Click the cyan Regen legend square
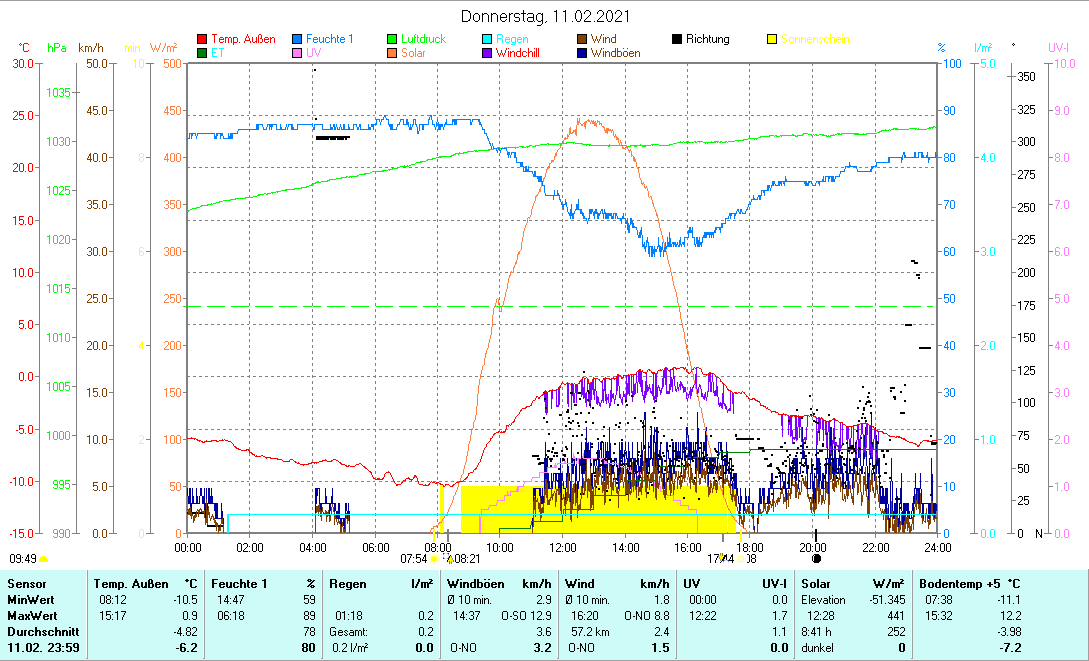Viewport: 1089px width, 661px height. tap(488, 39)
